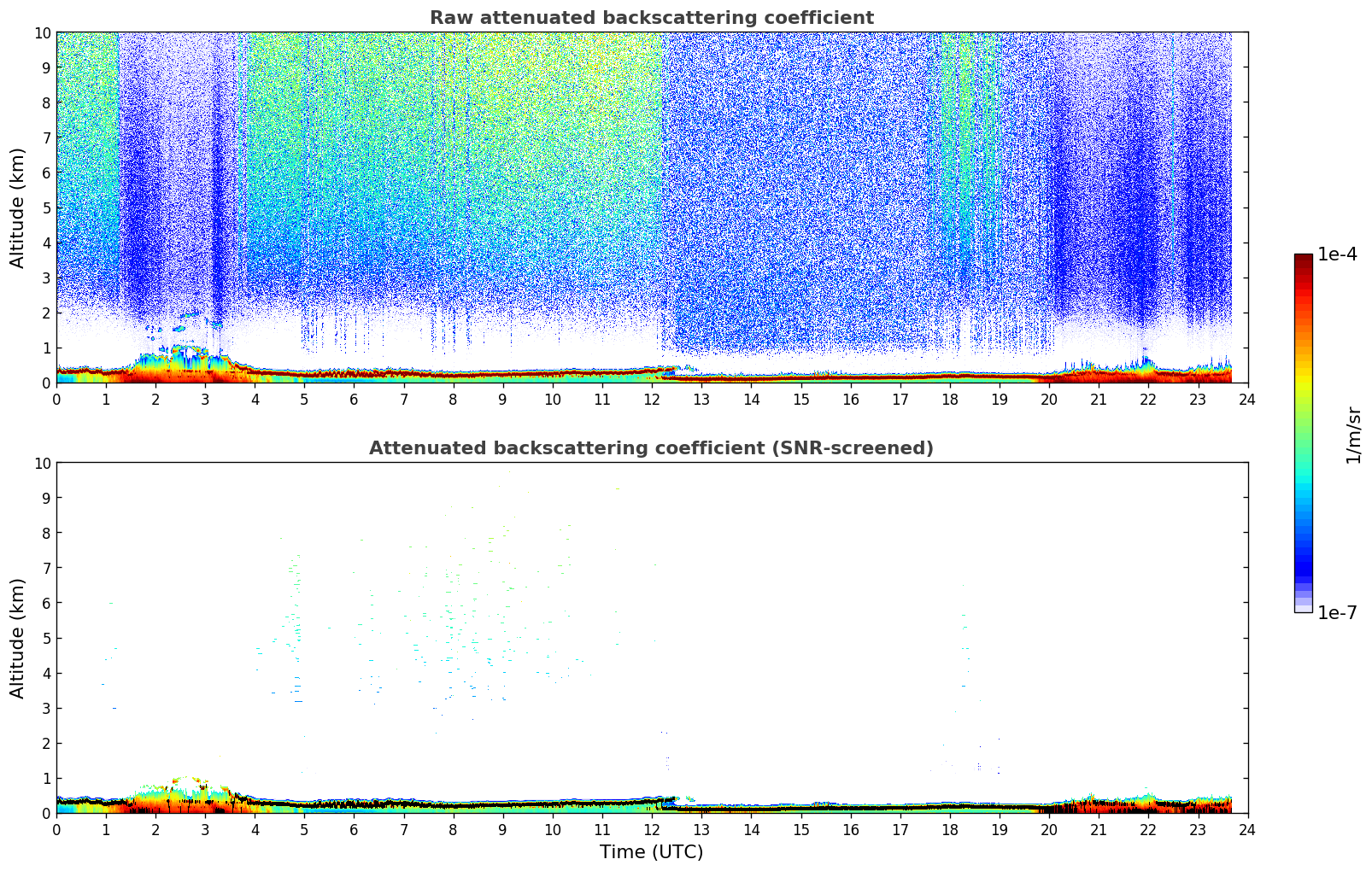Viewport: 1372px width, 871px height.
Task: Click altitude tick '10' on the raw plot
Action: [x=42, y=32]
